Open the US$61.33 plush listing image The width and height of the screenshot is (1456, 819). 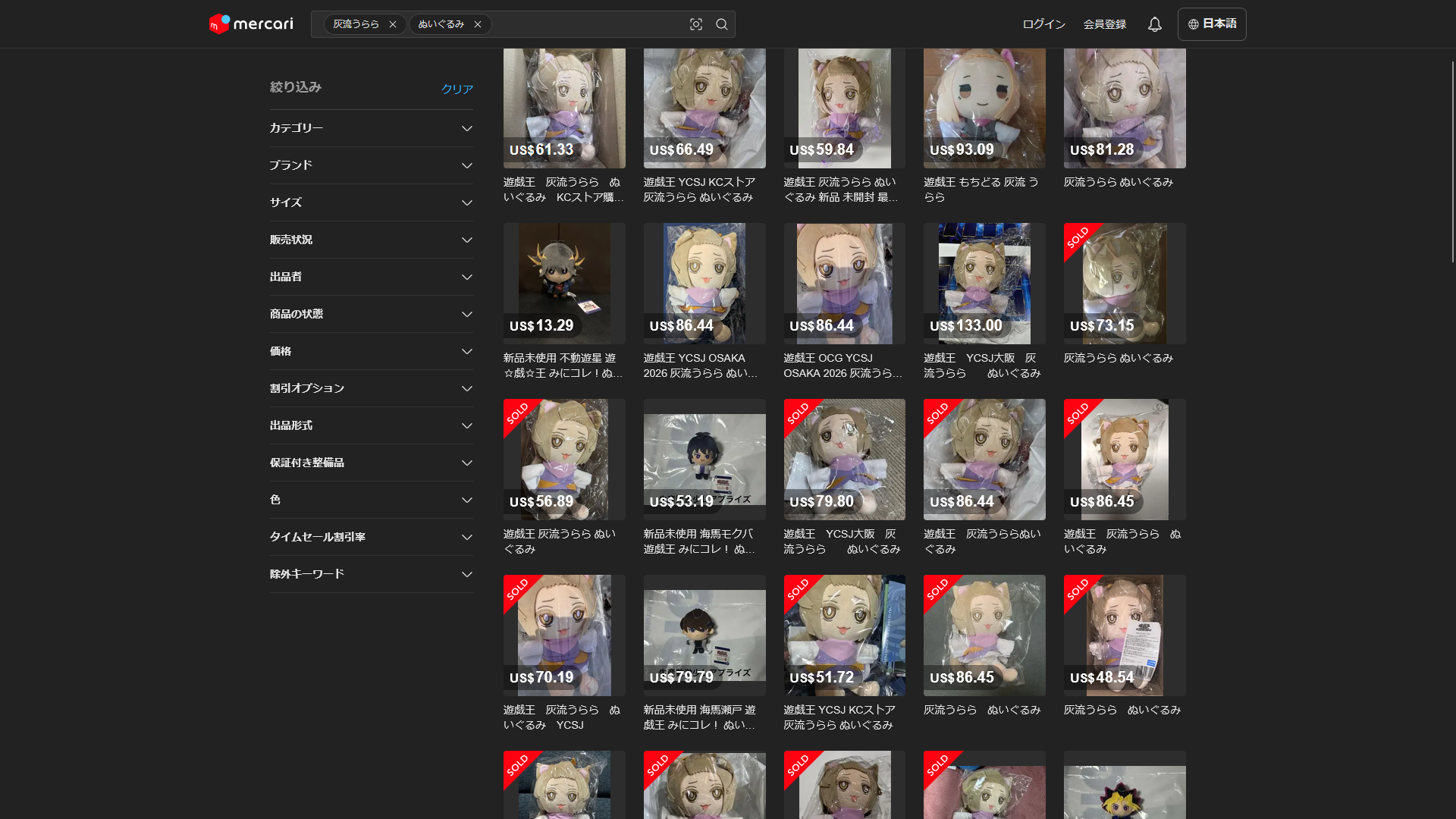coord(564,108)
